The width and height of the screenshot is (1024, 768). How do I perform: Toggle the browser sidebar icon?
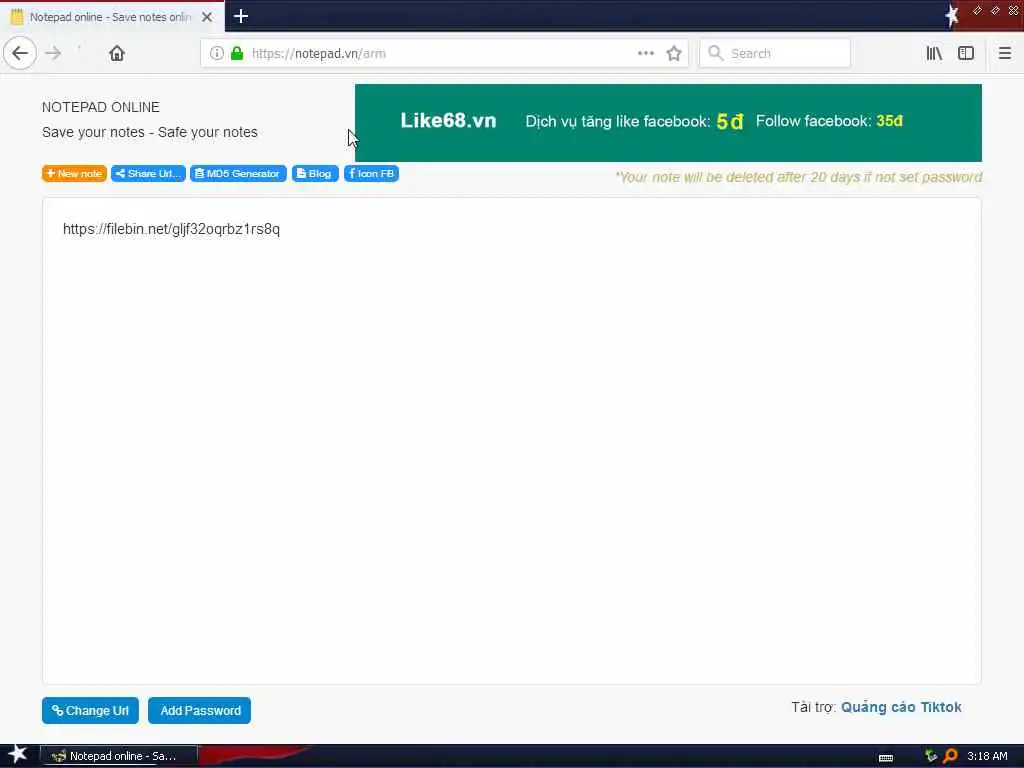(966, 54)
